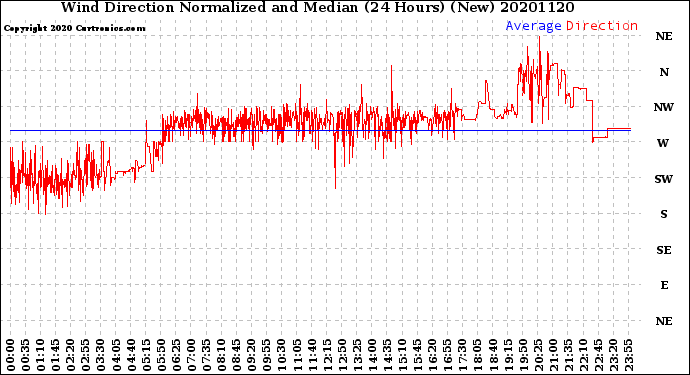Click the chart title text
690x375 pixels.
click(x=317, y=7)
